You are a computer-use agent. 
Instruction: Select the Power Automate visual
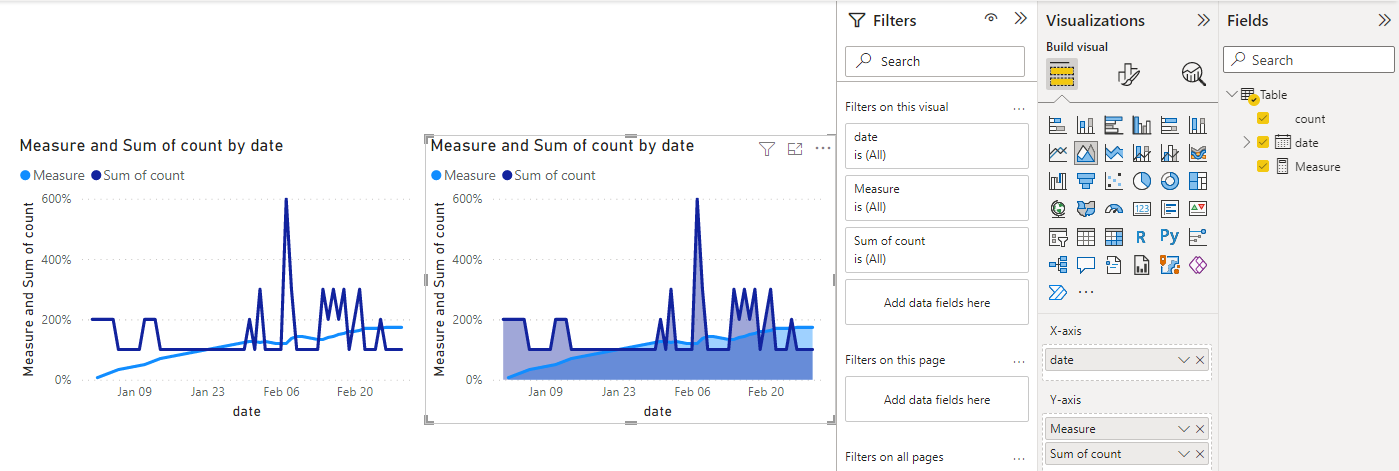tap(1058, 293)
